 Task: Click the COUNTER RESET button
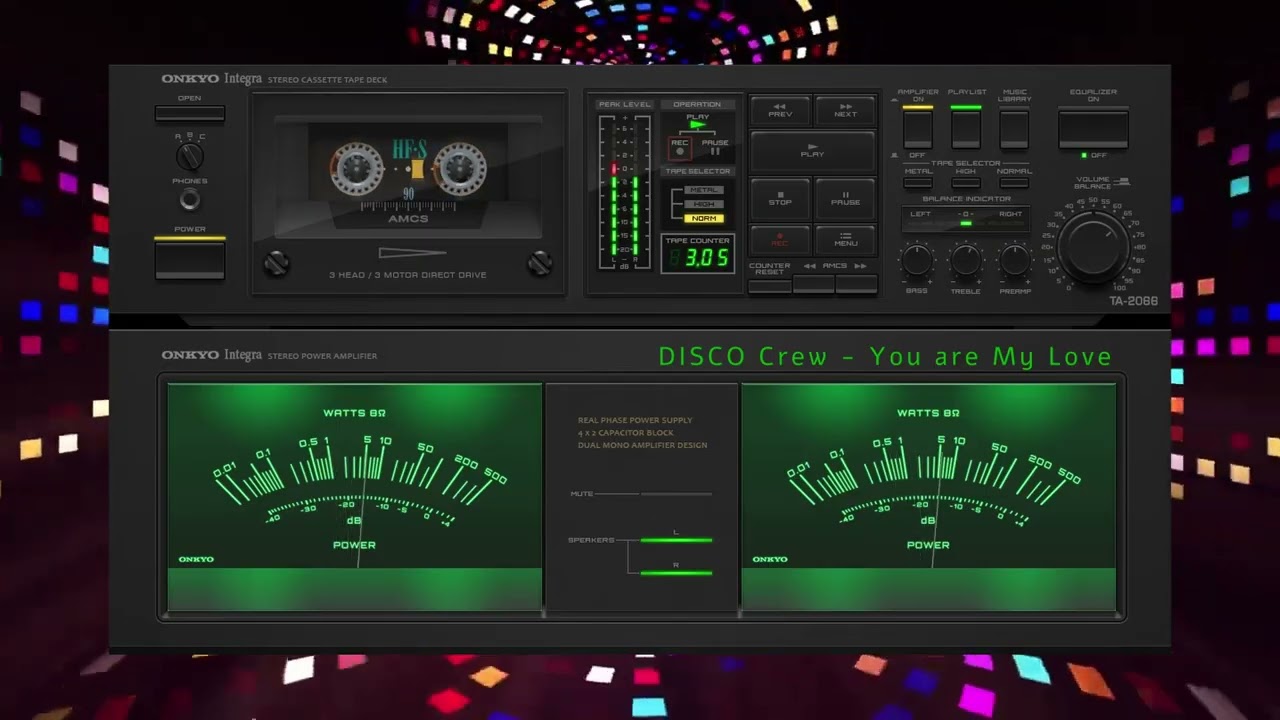[769, 286]
